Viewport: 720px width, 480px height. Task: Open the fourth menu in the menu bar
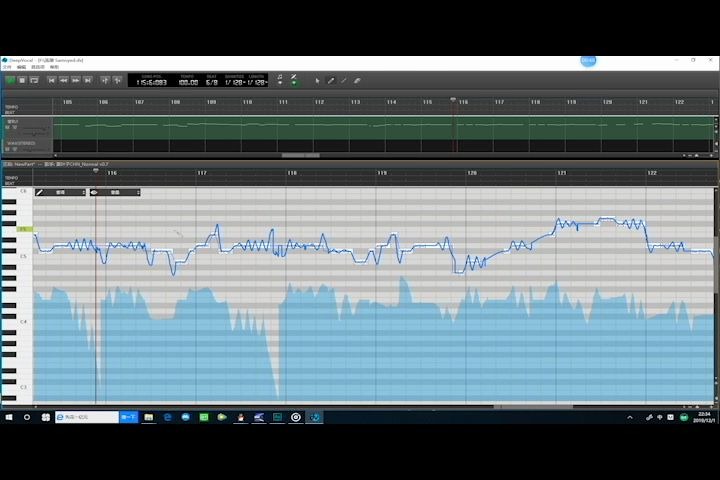click(54, 67)
